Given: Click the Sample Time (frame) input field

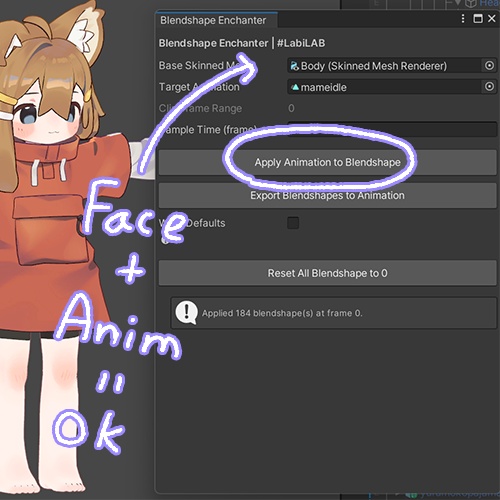Looking at the screenshot, I should (x=392, y=129).
